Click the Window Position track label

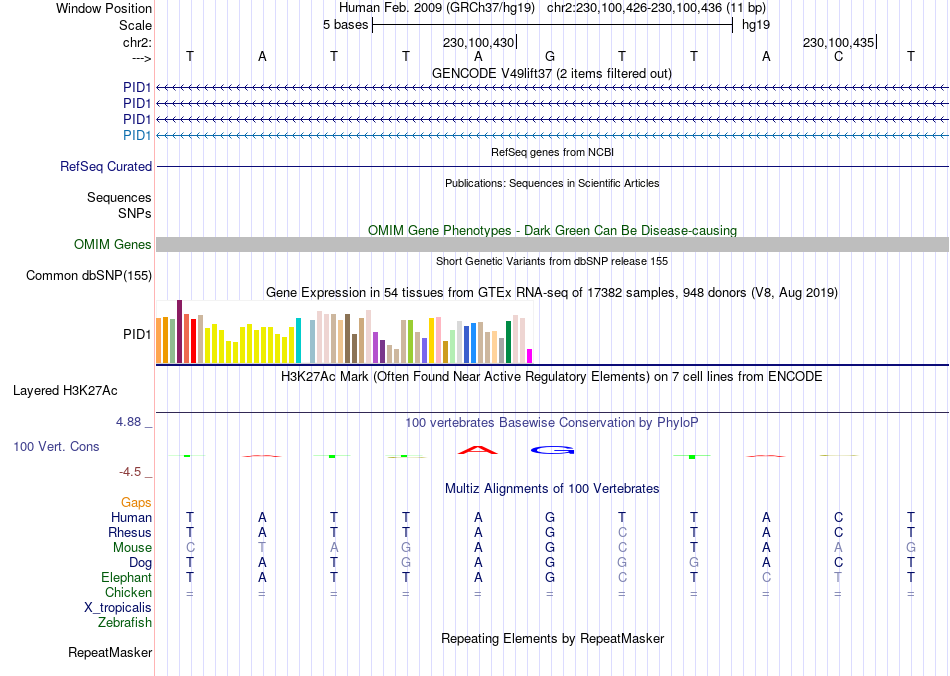tap(104, 8)
